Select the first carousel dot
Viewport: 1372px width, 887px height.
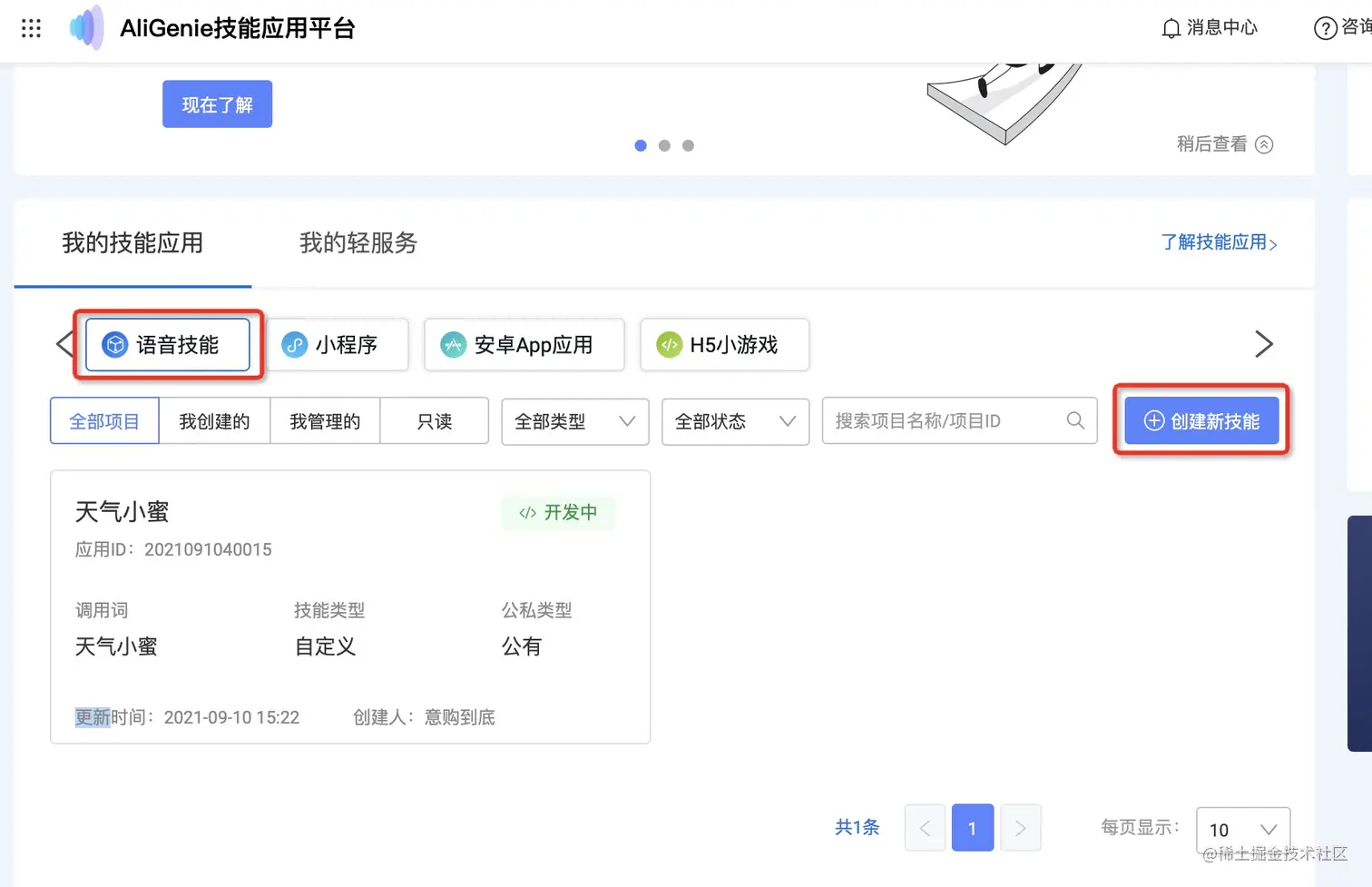point(641,145)
